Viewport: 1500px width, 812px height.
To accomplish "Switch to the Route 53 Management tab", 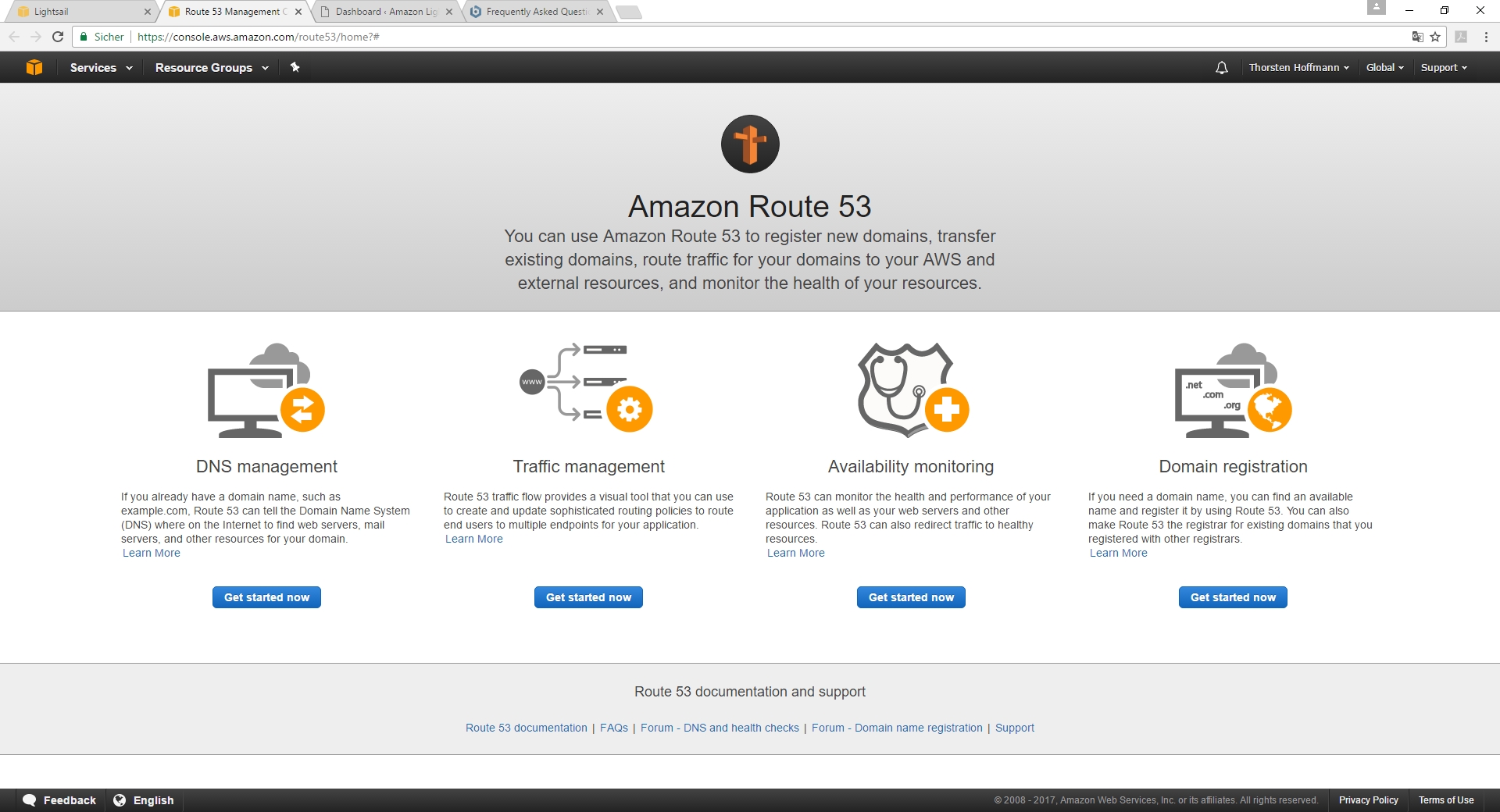I will pyautogui.click(x=234, y=12).
